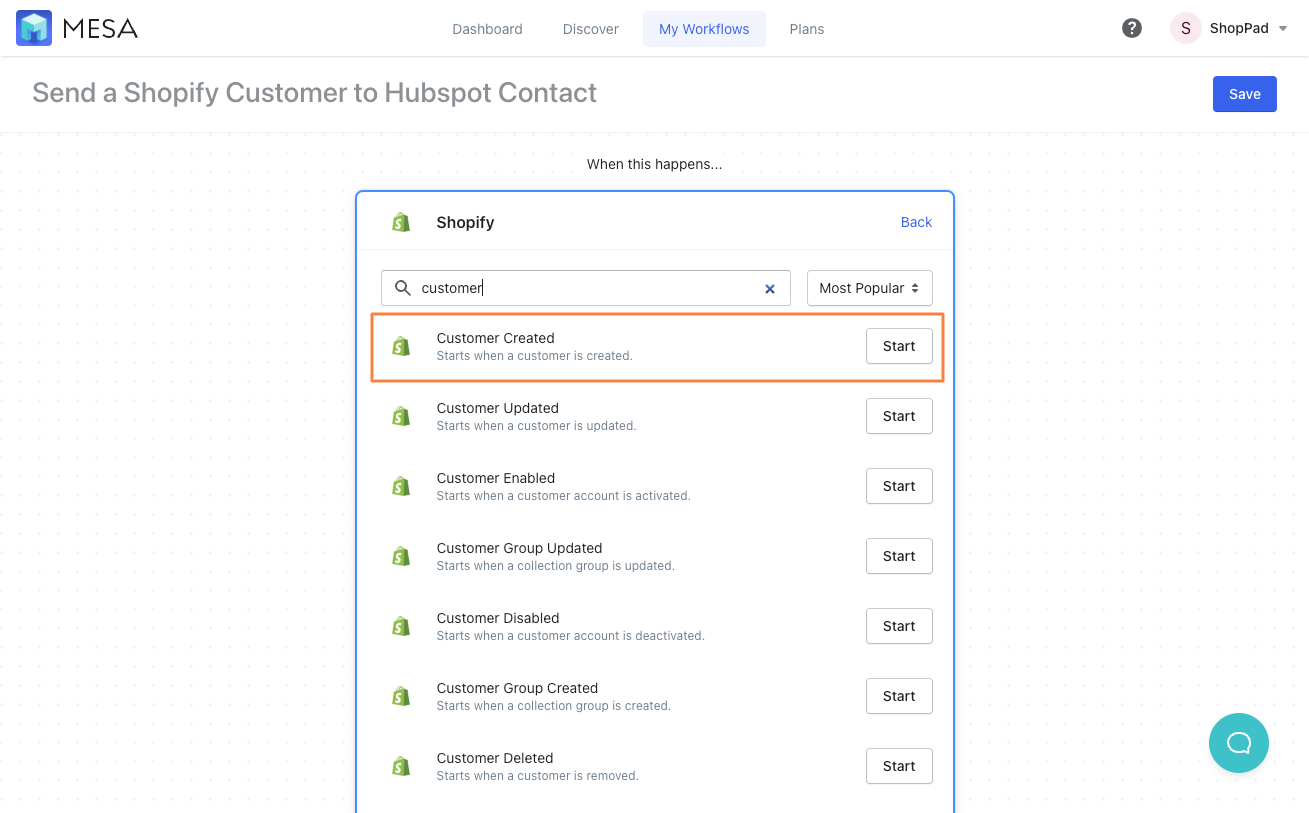Click Shopify icon beside Customer Disabled

pyautogui.click(x=401, y=626)
